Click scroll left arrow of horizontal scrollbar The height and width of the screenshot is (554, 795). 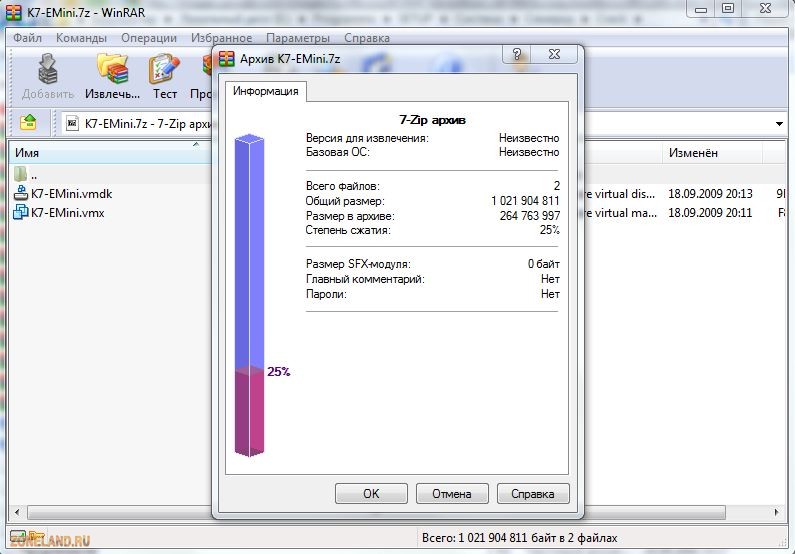(17, 512)
